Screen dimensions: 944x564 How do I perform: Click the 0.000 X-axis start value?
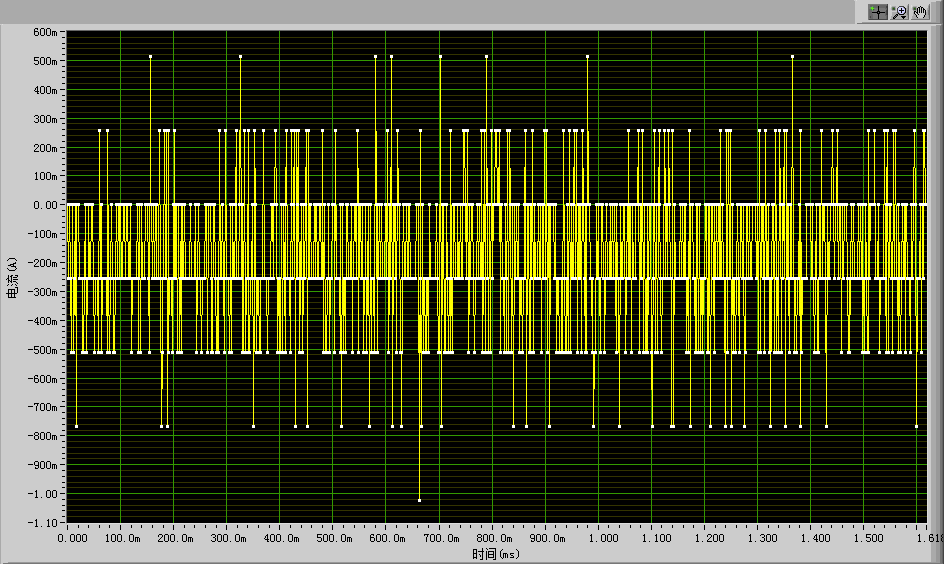(x=72, y=538)
